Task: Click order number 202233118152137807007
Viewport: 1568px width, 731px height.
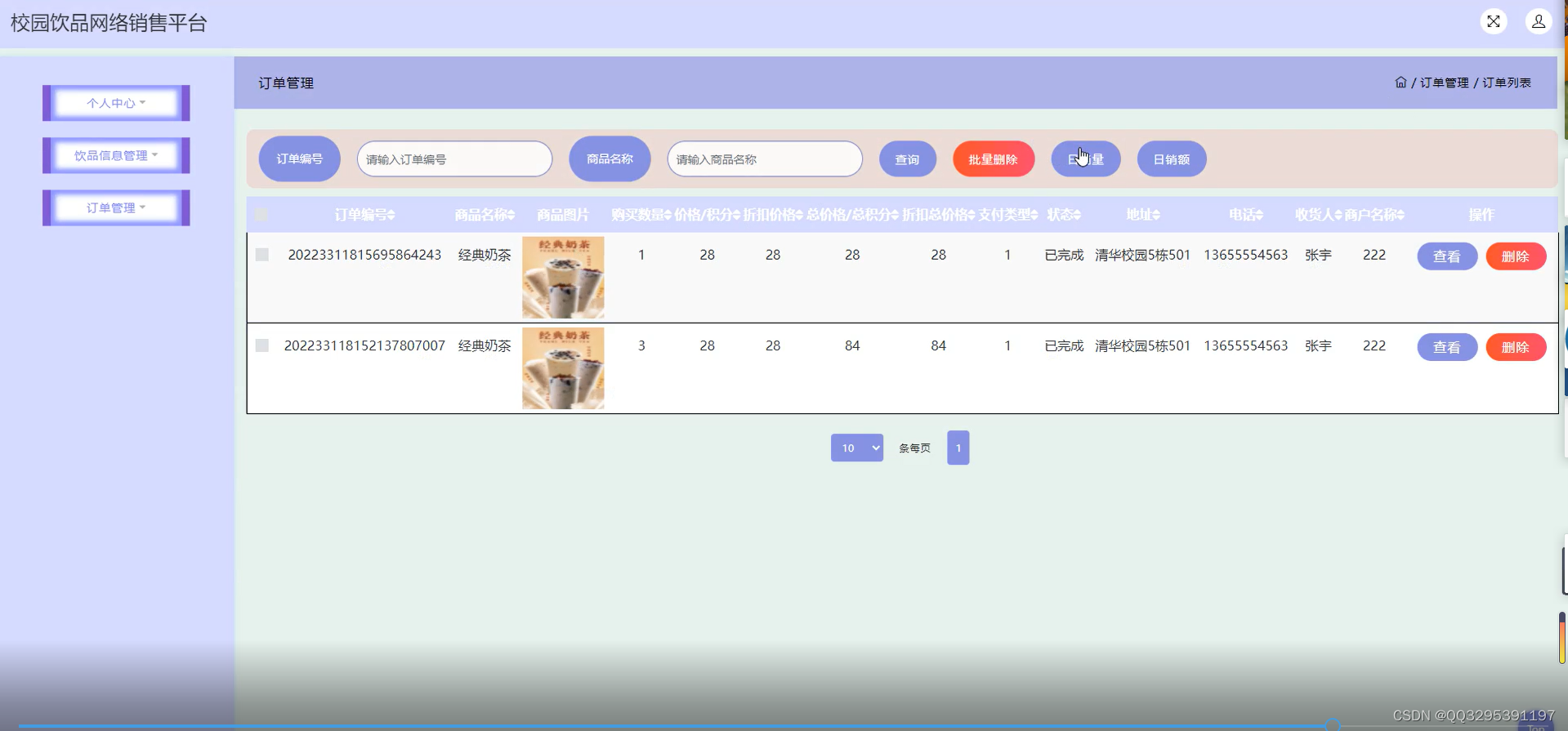Action: [364, 345]
